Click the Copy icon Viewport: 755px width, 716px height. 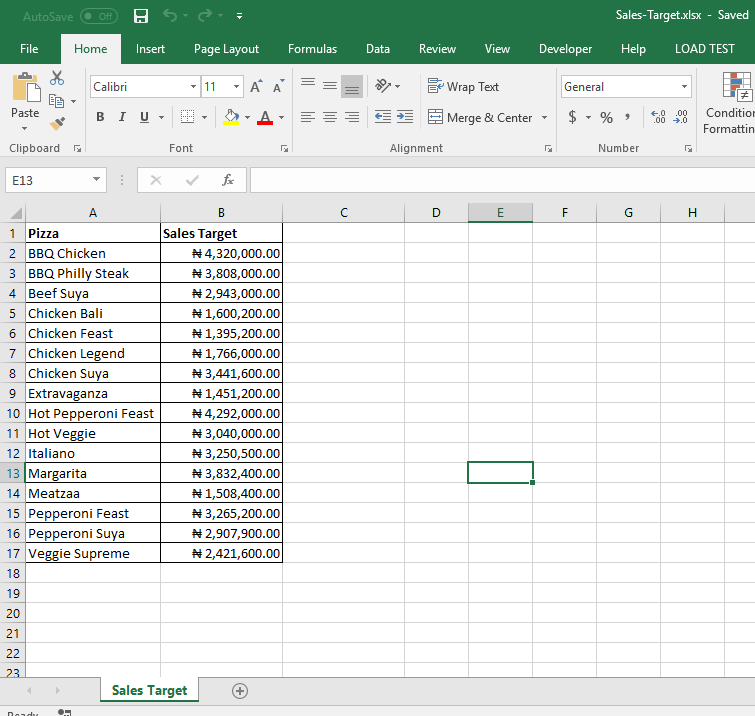pos(56,101)
